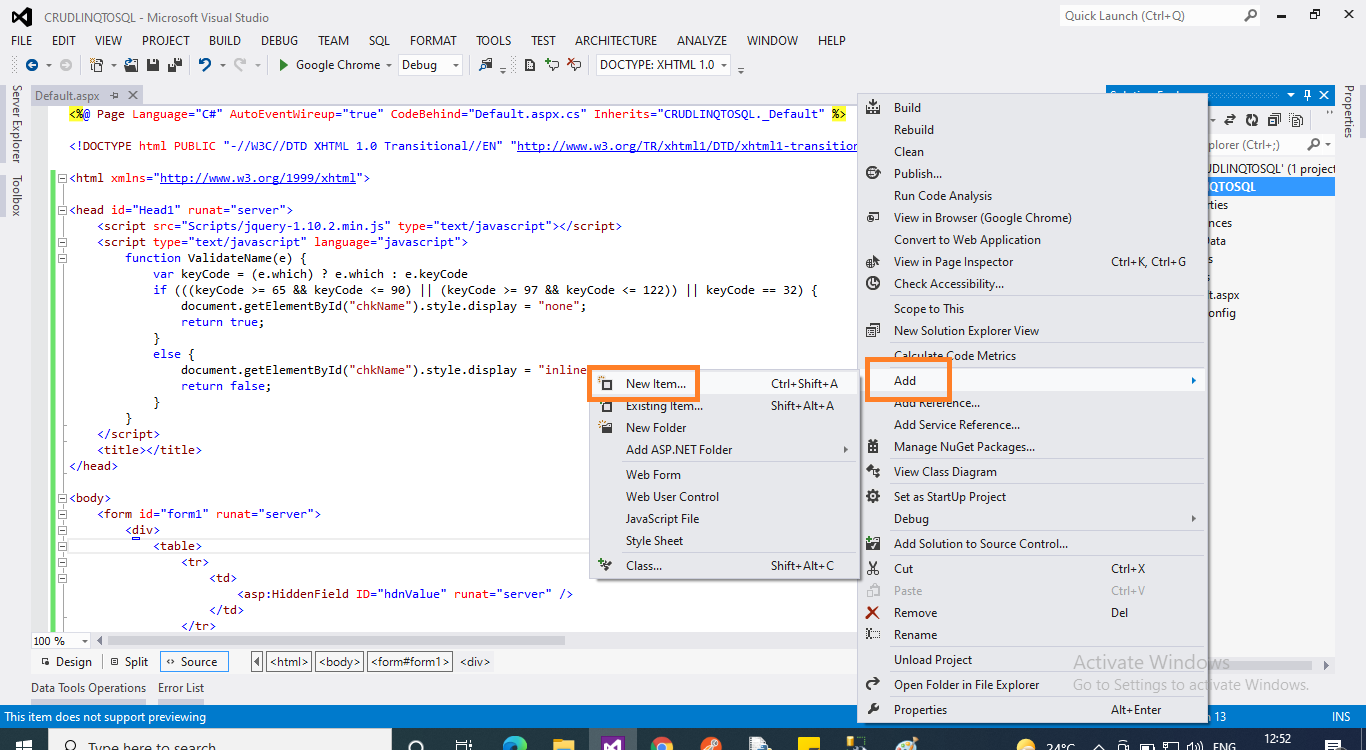Screen dimensions: 1366x750
Task: Click the search magnifier in Solution Explorer
Action: point(1313,145)
